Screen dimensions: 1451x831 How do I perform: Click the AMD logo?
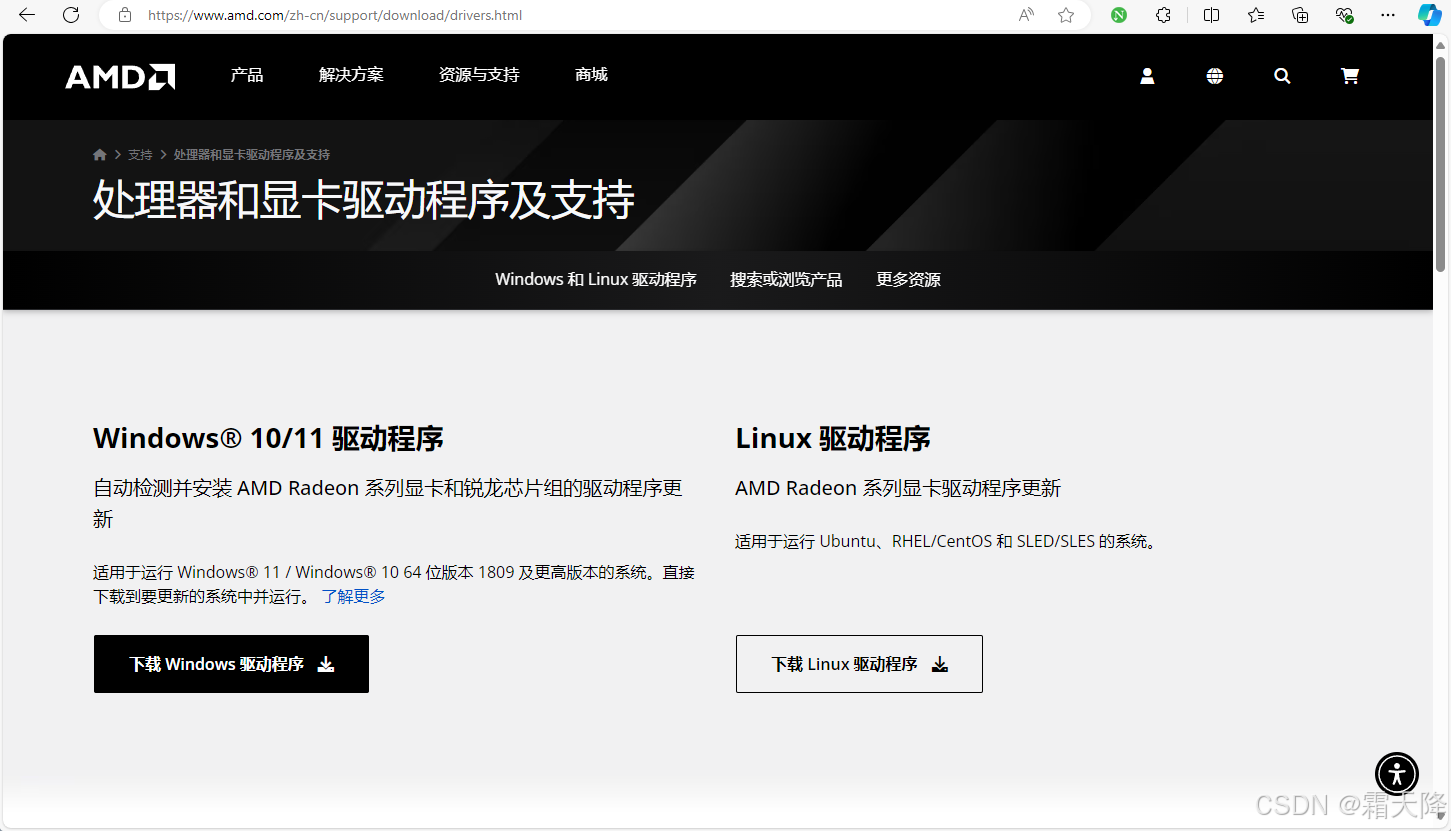120,77
